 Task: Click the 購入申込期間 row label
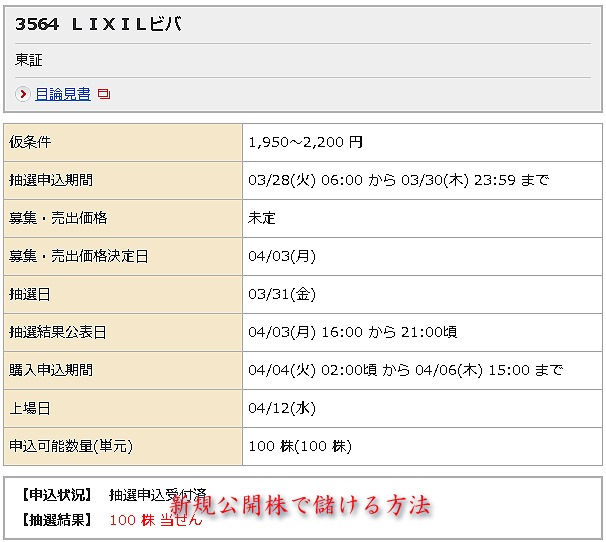click(51, 370)
